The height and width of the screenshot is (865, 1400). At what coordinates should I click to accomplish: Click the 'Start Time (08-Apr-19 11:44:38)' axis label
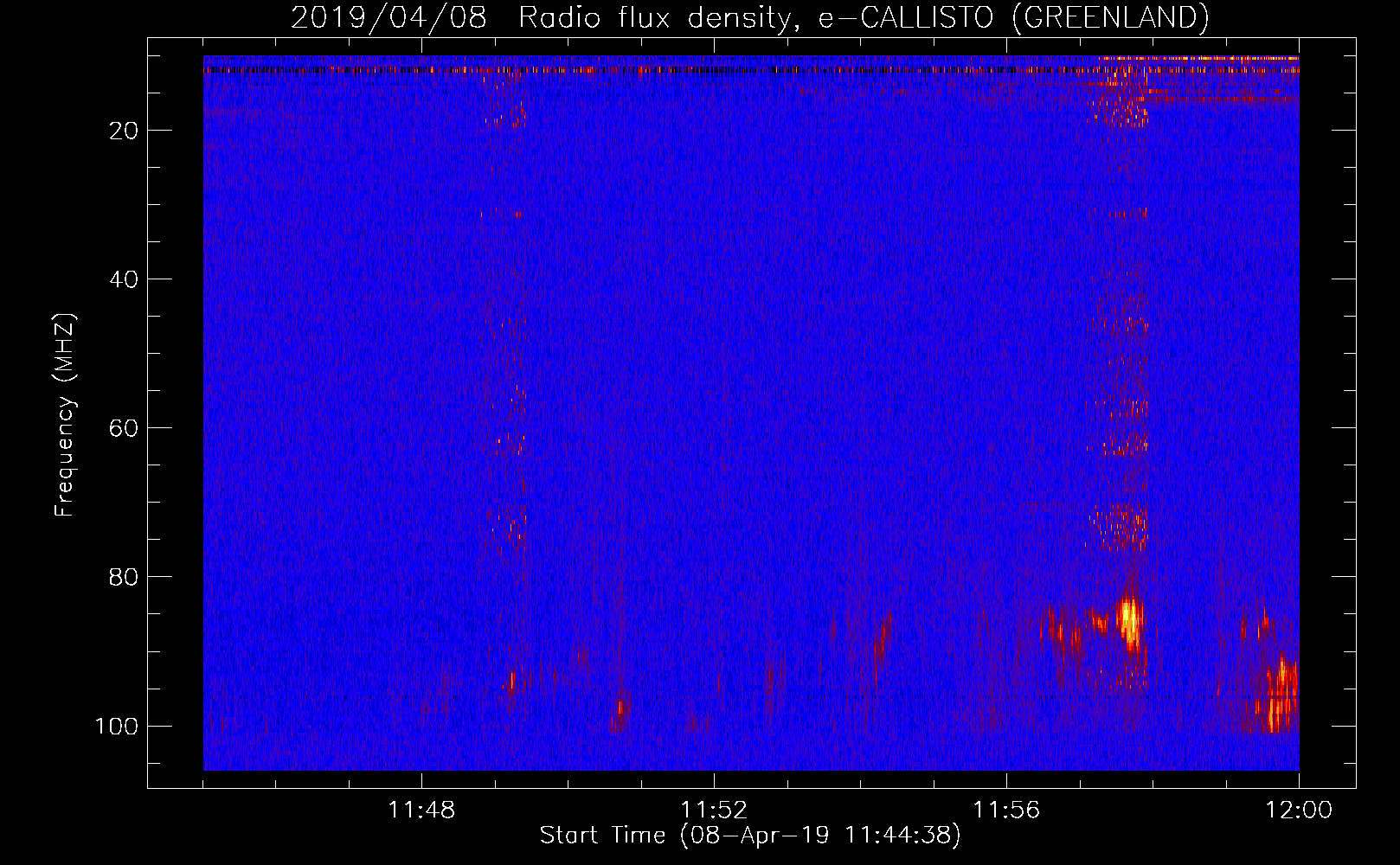(750, 836)
